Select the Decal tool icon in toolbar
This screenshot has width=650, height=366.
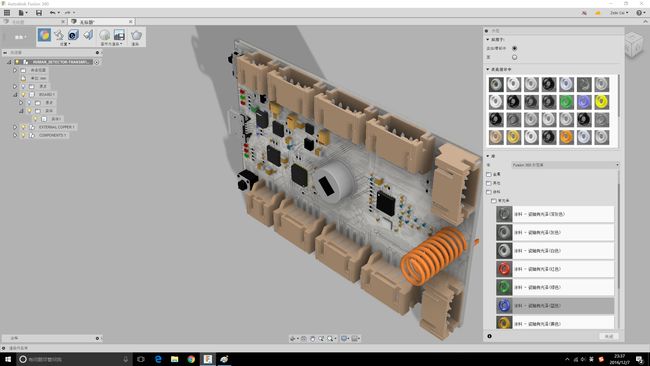point(88,35)
